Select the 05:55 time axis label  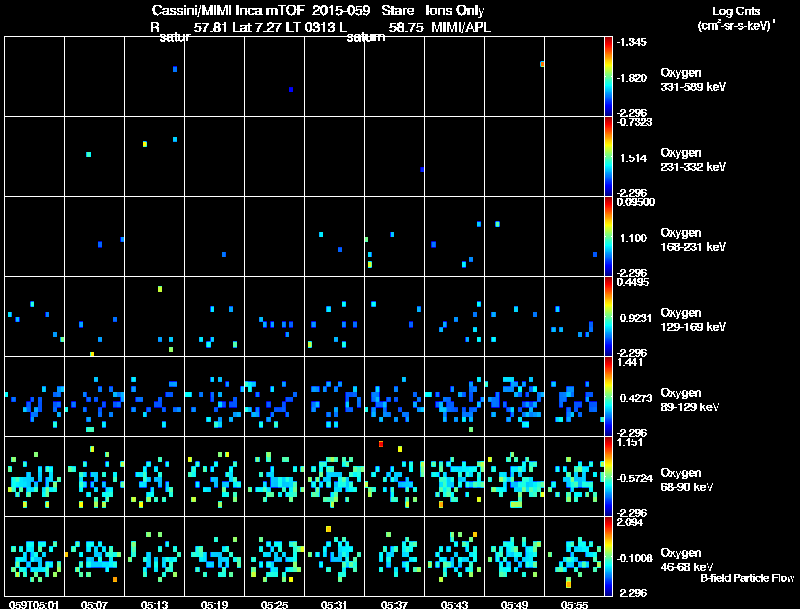[574, 604]
